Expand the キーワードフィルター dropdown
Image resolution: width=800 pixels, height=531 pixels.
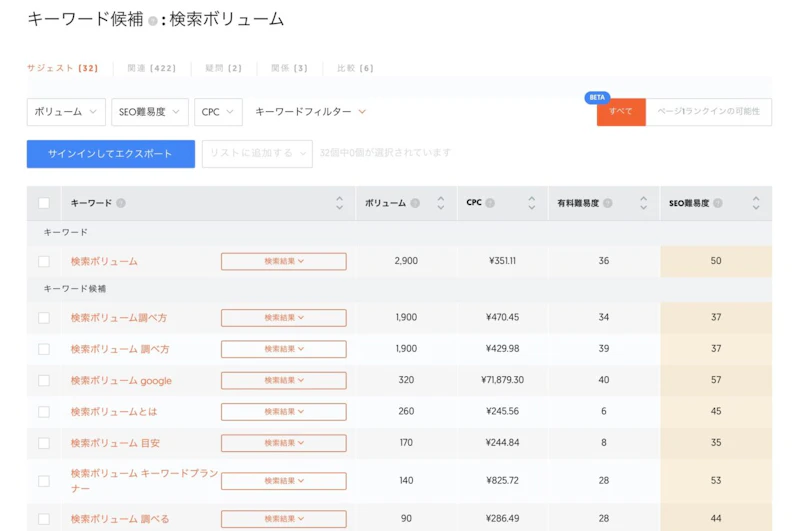point(310,112)
